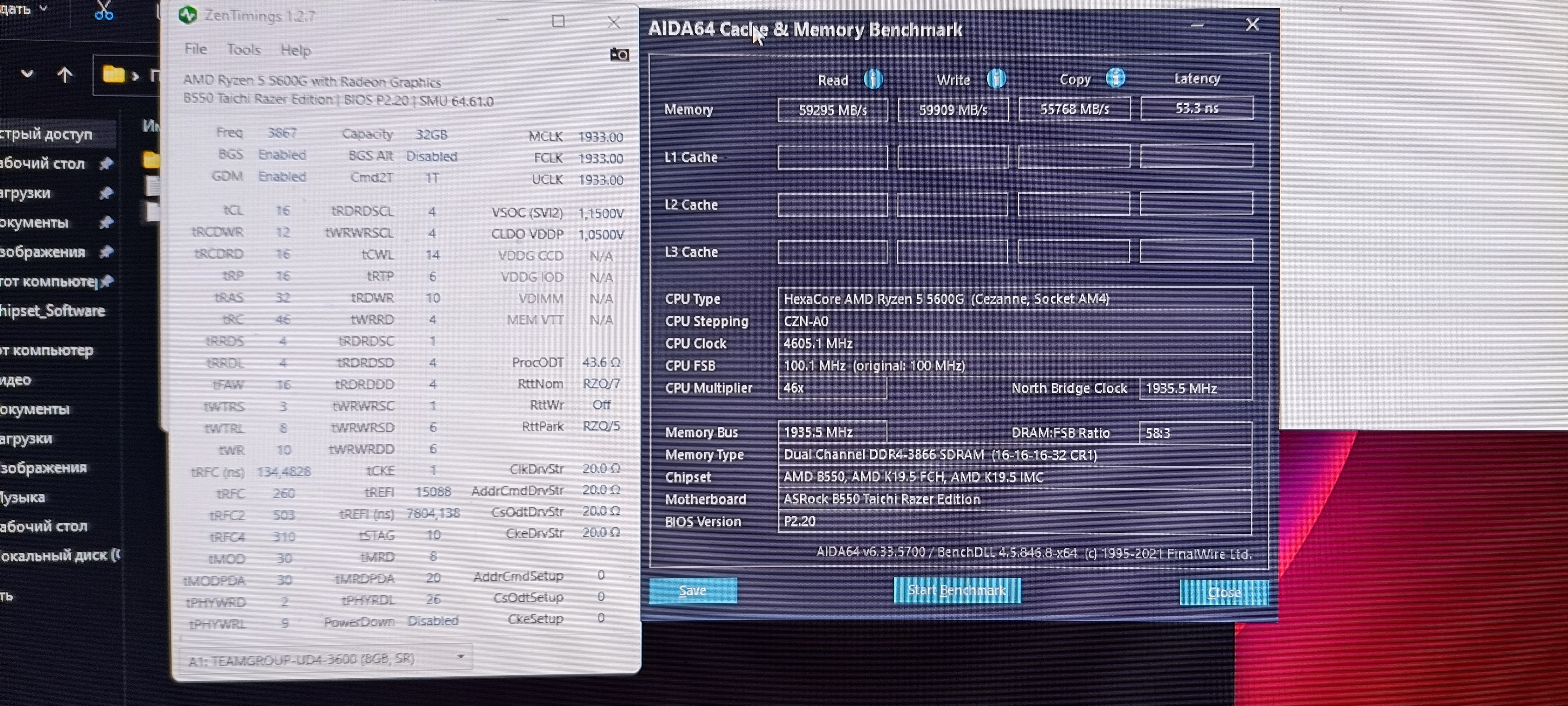The image size is (1568, 706).
Task: Click the scissors cut icon in Explorer
Action: coord(104,11)
